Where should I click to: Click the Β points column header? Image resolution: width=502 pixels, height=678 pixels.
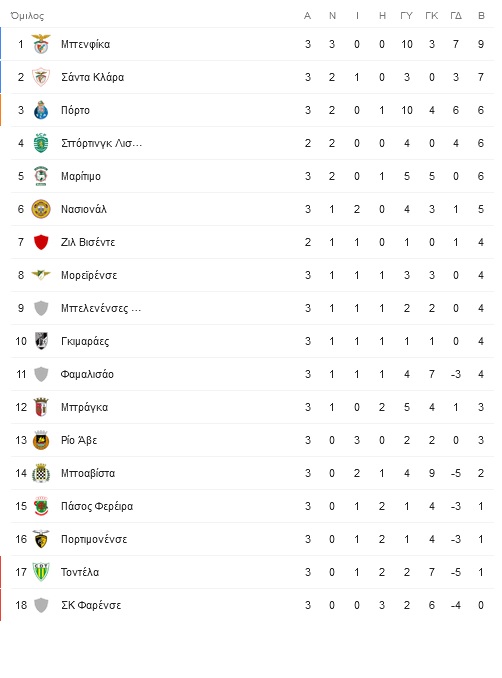click(481, 16)
